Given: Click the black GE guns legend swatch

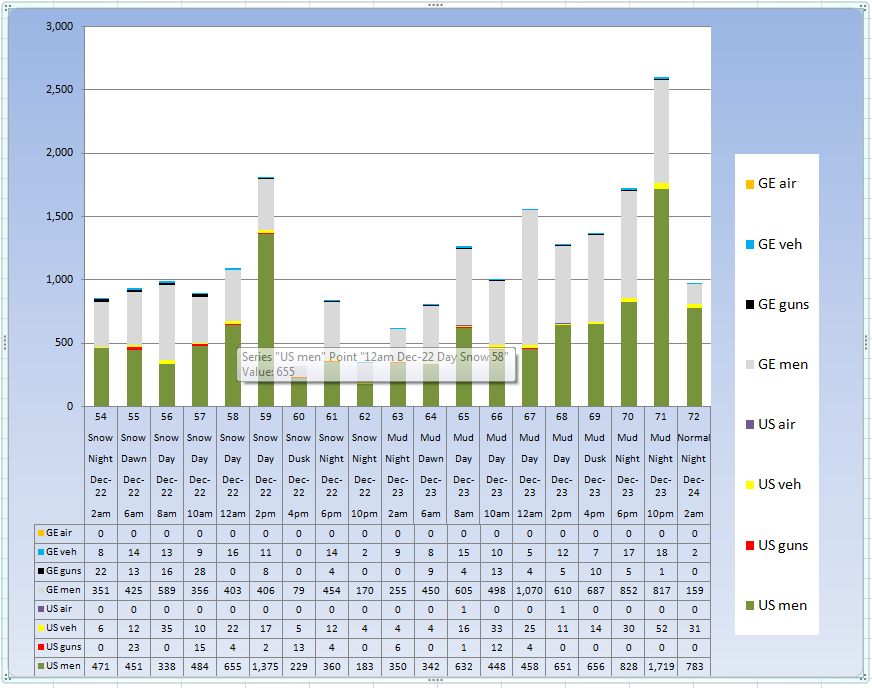Looking at the screenshot, I should [750, 304].
